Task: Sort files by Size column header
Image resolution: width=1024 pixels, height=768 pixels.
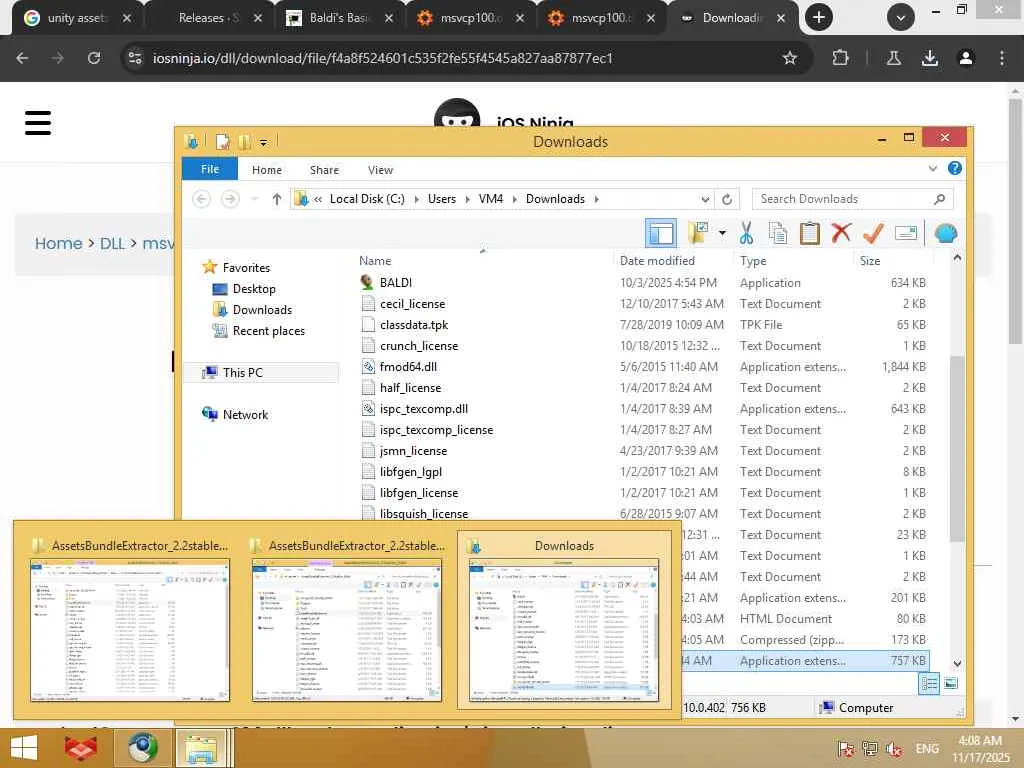Action: [x=870, y=261]
